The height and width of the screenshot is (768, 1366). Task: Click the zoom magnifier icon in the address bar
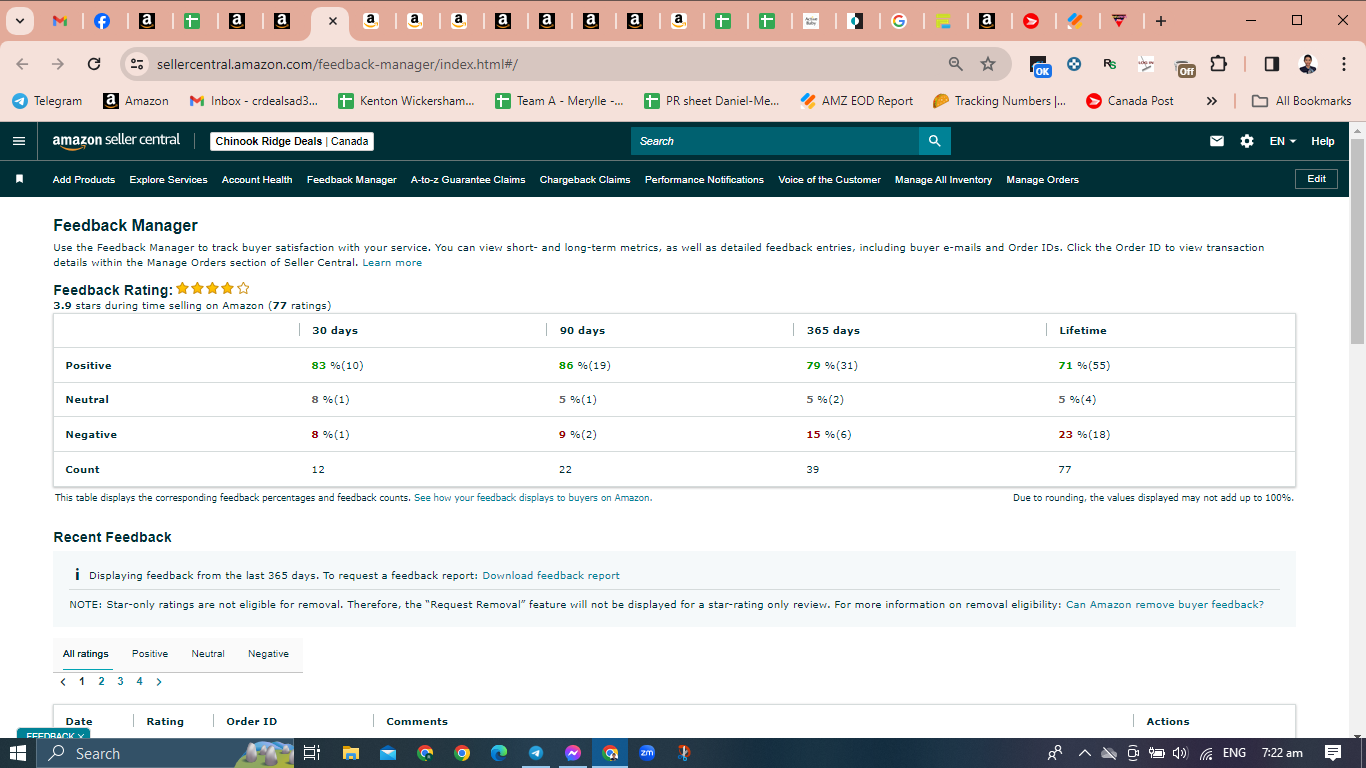[956, 64]
